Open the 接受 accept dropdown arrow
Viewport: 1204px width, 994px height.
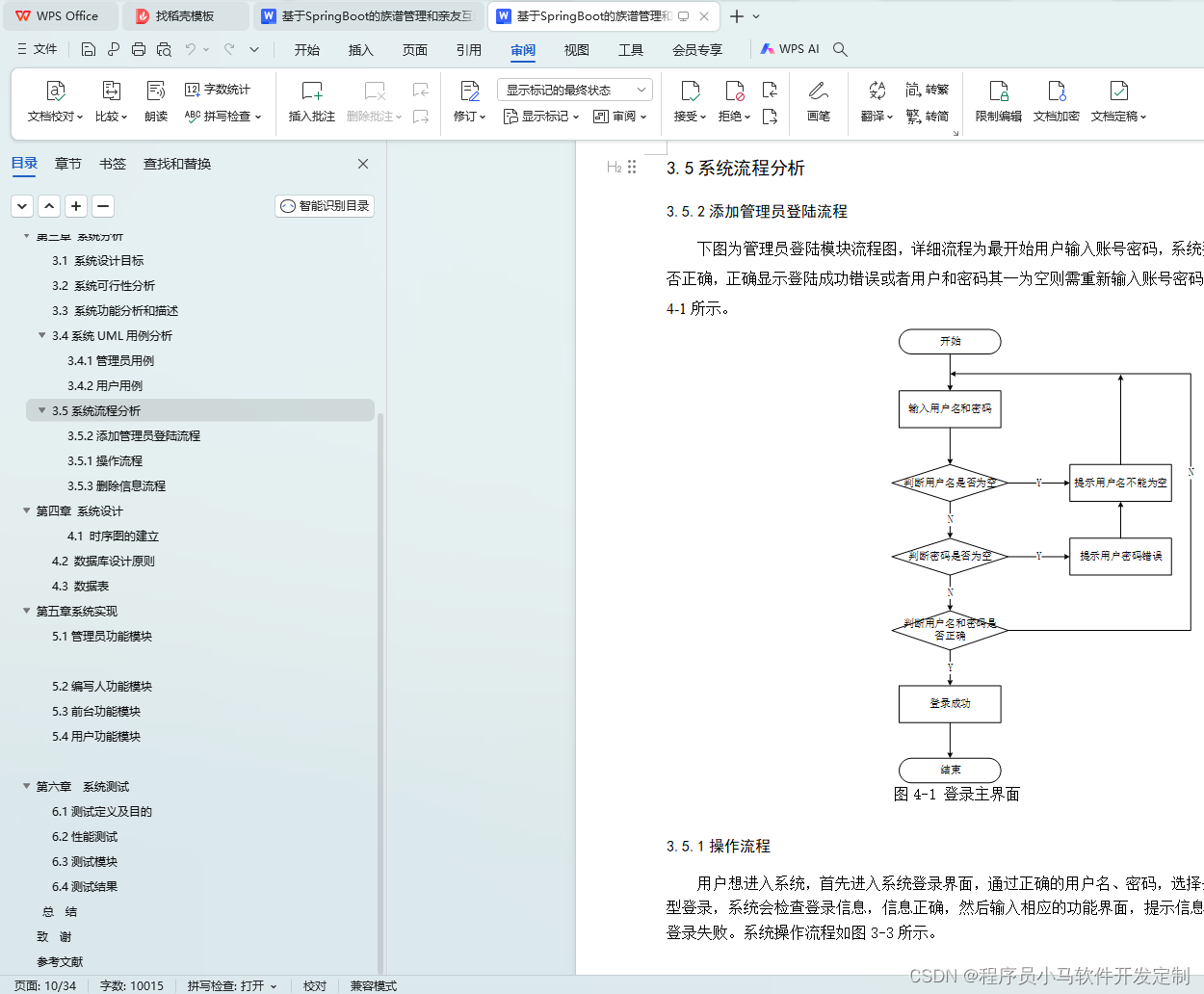pyautogui.click(x=704, y=116)
